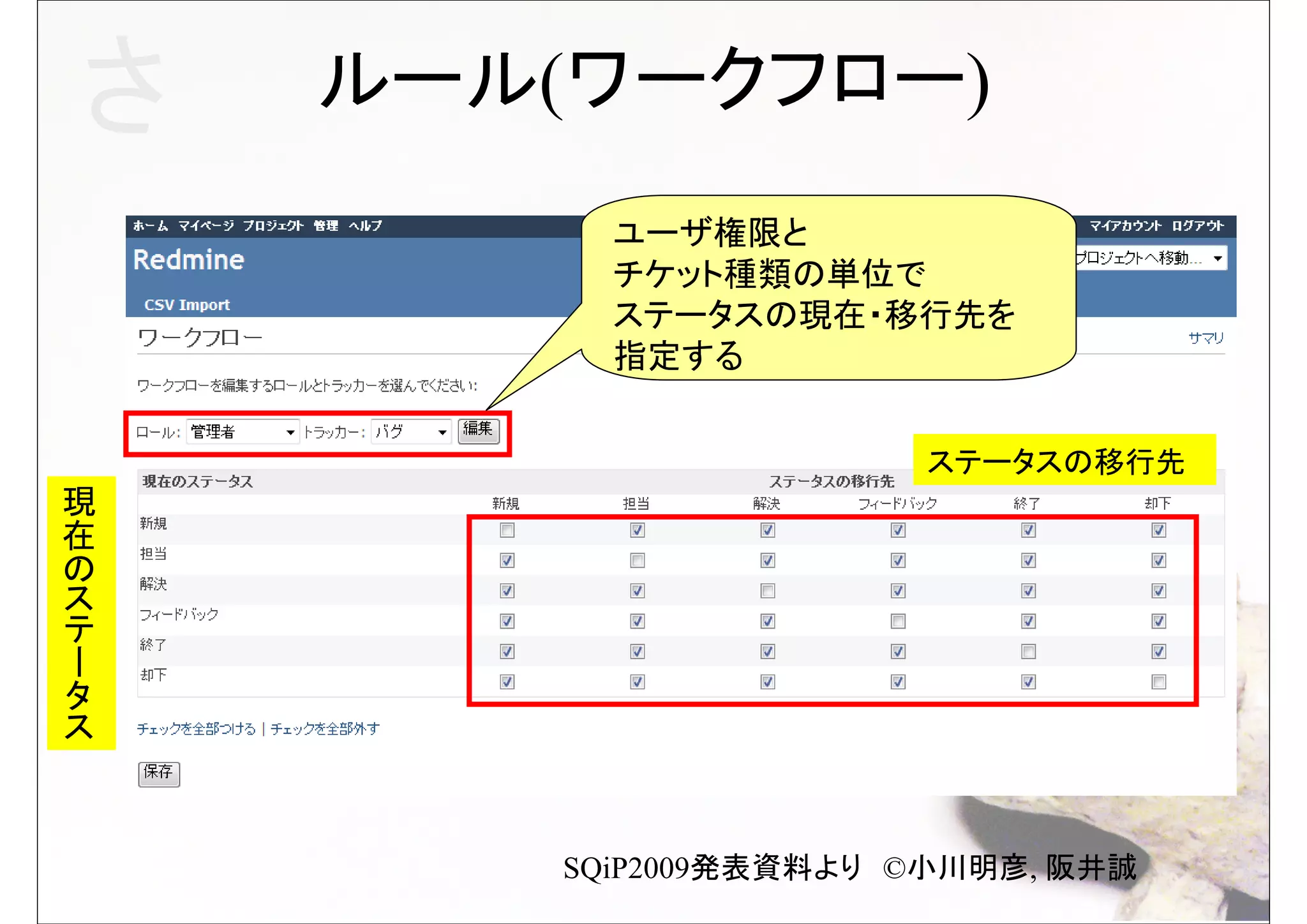Uncheck フィードバック to 終了 transition checkbox

pyautogui.click(x=1028, y=621)
